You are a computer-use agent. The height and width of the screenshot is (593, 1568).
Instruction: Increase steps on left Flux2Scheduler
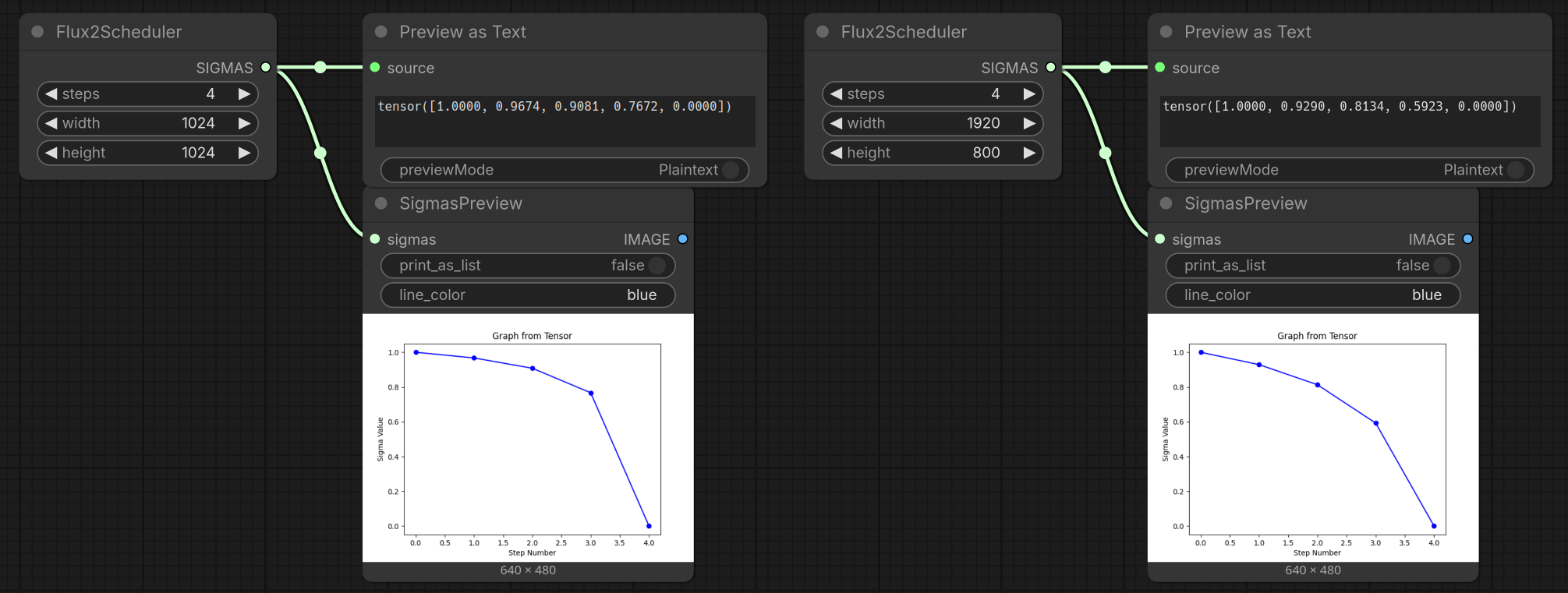coord(244,94)
